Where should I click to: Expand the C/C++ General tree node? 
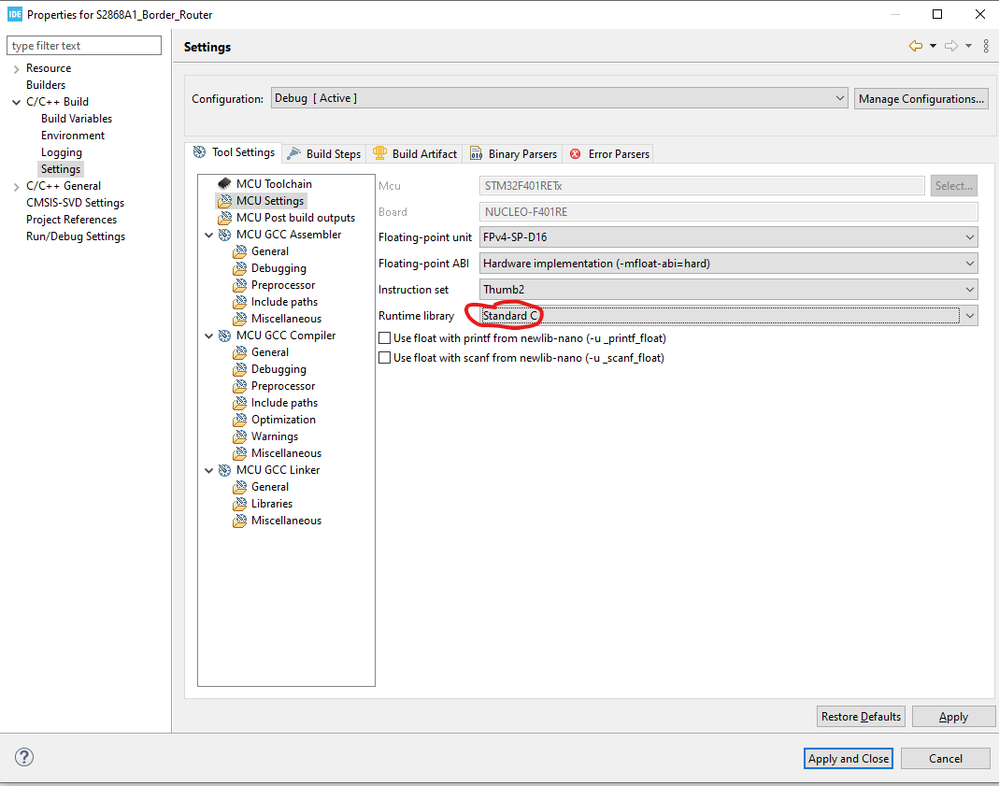coord(16,187)
